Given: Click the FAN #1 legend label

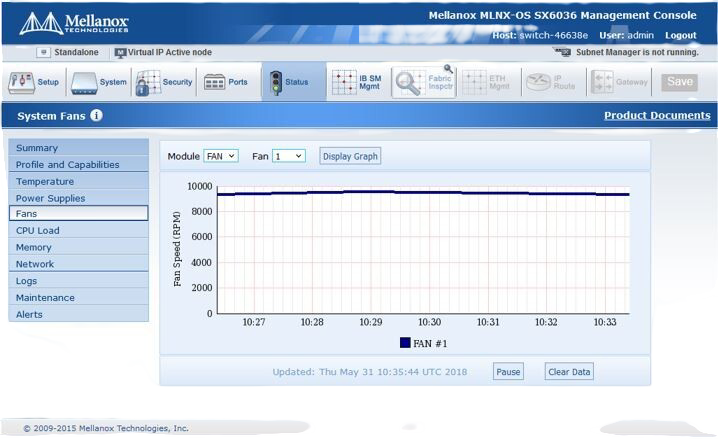Looking at the screenshot, I should click(430, 344).
